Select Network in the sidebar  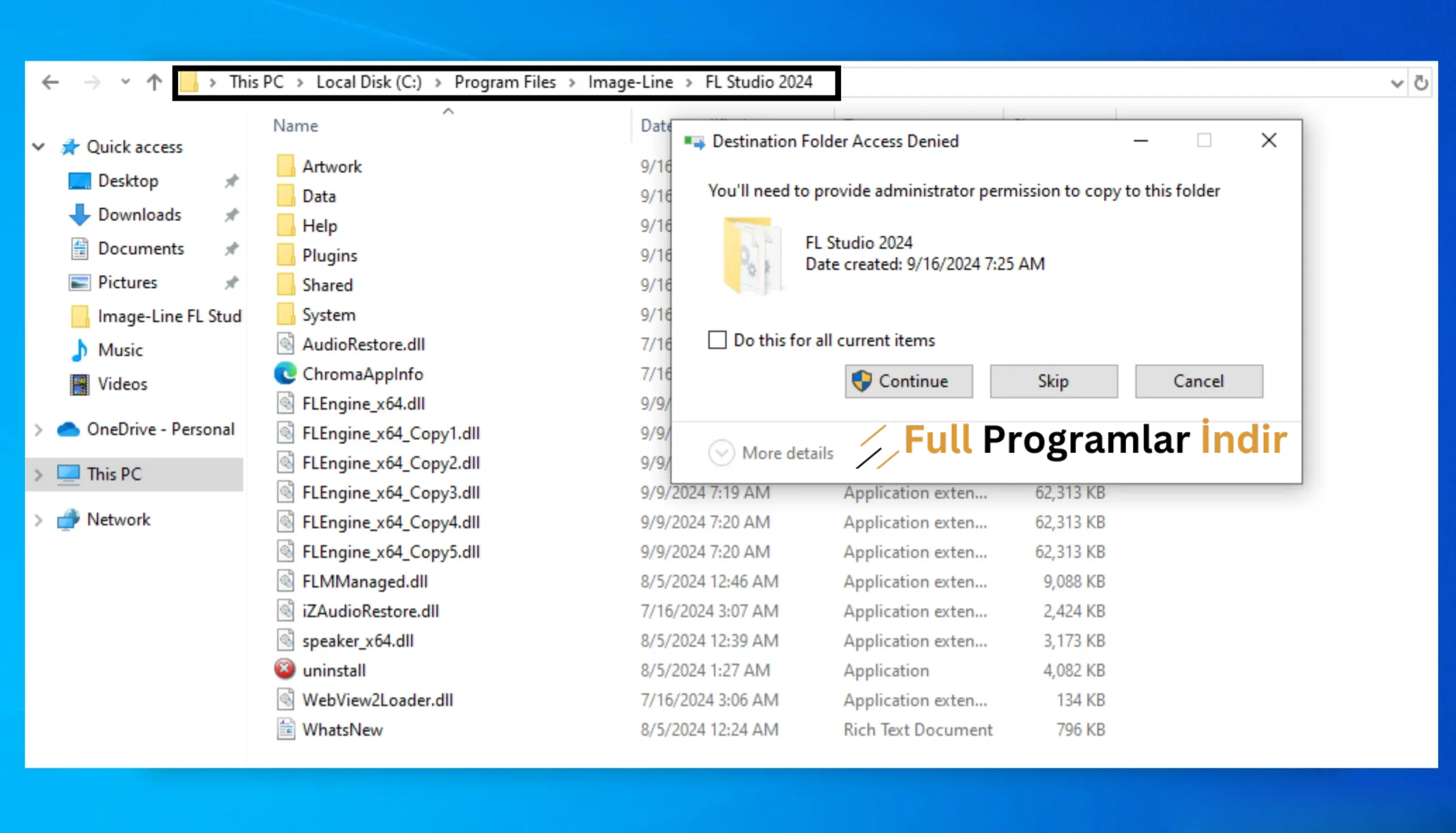coord(118,520)
